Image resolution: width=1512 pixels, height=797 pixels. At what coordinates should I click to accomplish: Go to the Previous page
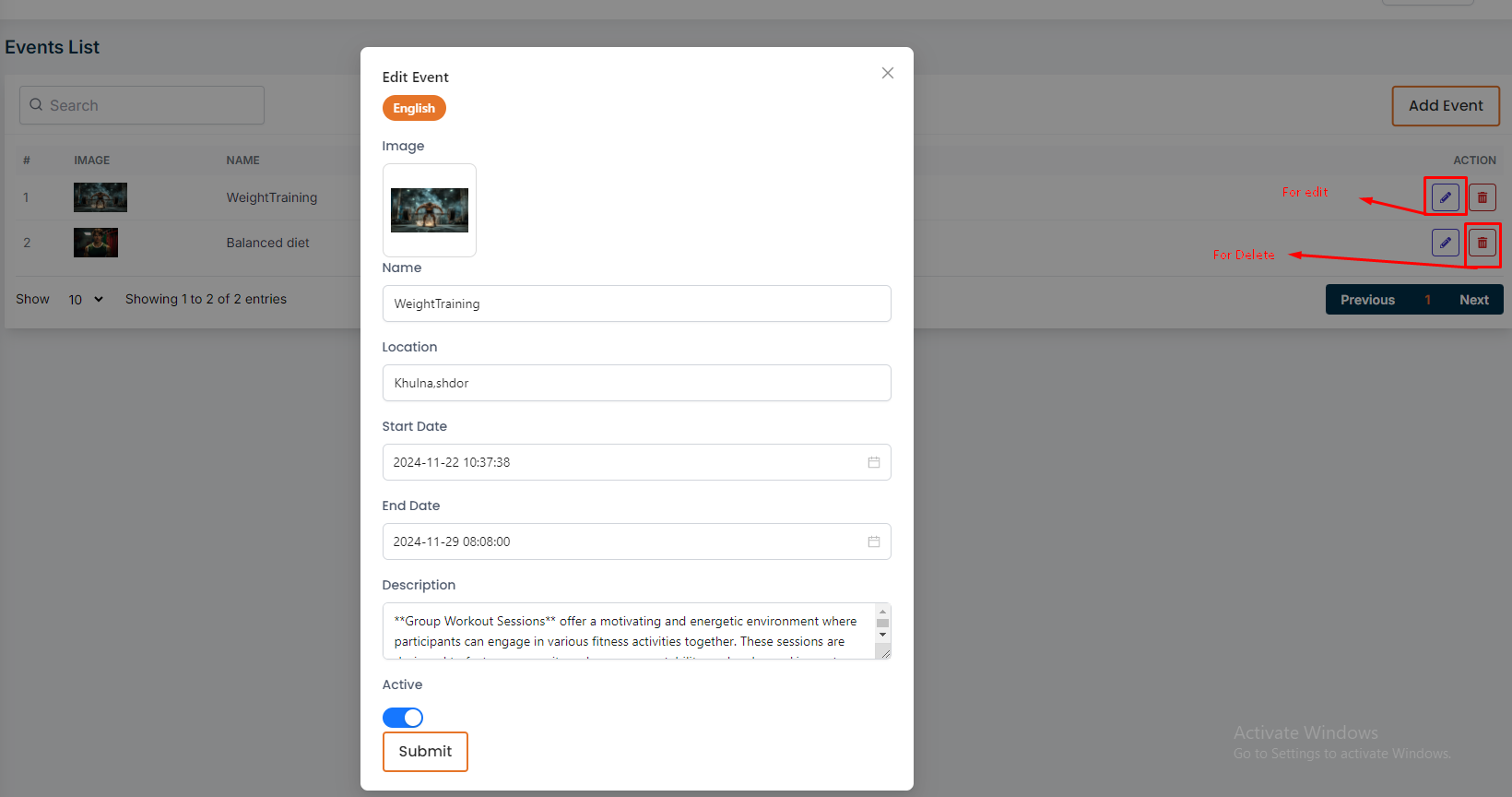(1367, 300)
